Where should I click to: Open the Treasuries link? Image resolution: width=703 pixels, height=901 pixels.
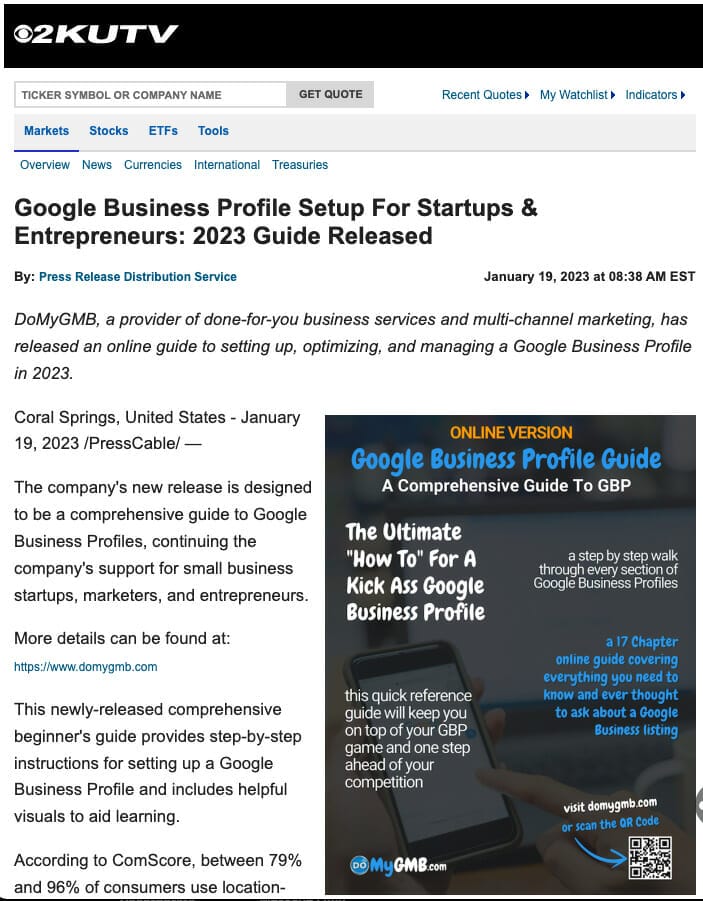300,165
